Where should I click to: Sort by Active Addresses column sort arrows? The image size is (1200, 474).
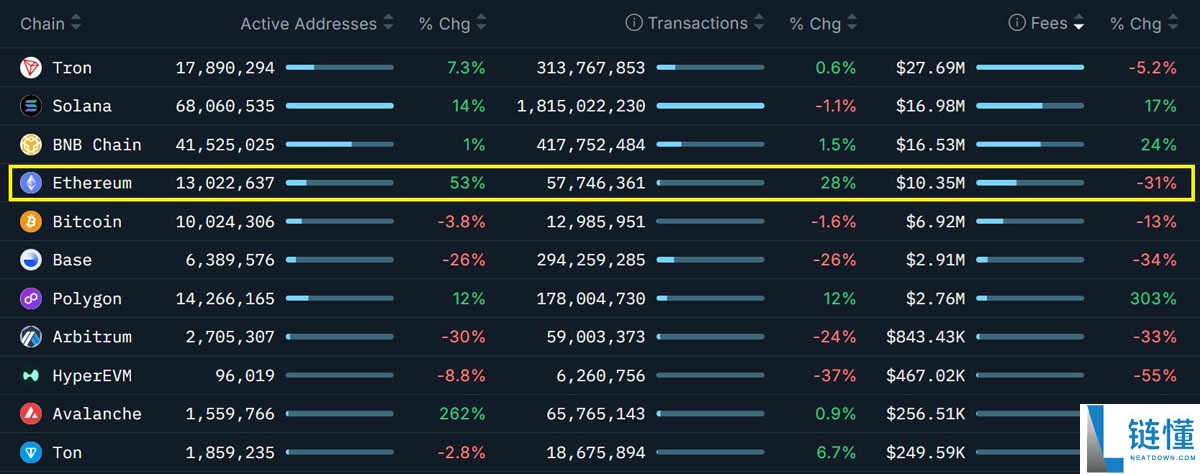pyautogui.click(x=388, y=24)
